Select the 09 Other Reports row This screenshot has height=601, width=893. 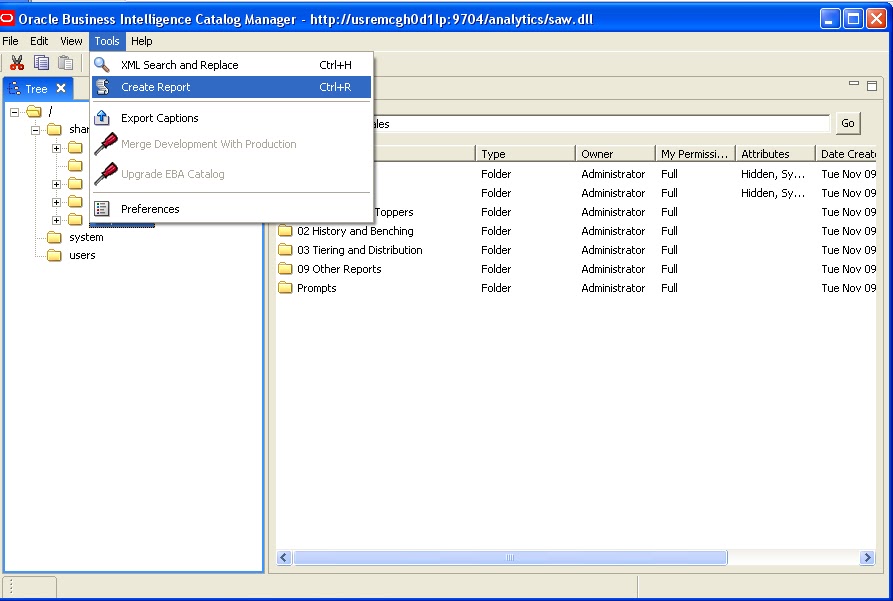[x=576, y=269]
